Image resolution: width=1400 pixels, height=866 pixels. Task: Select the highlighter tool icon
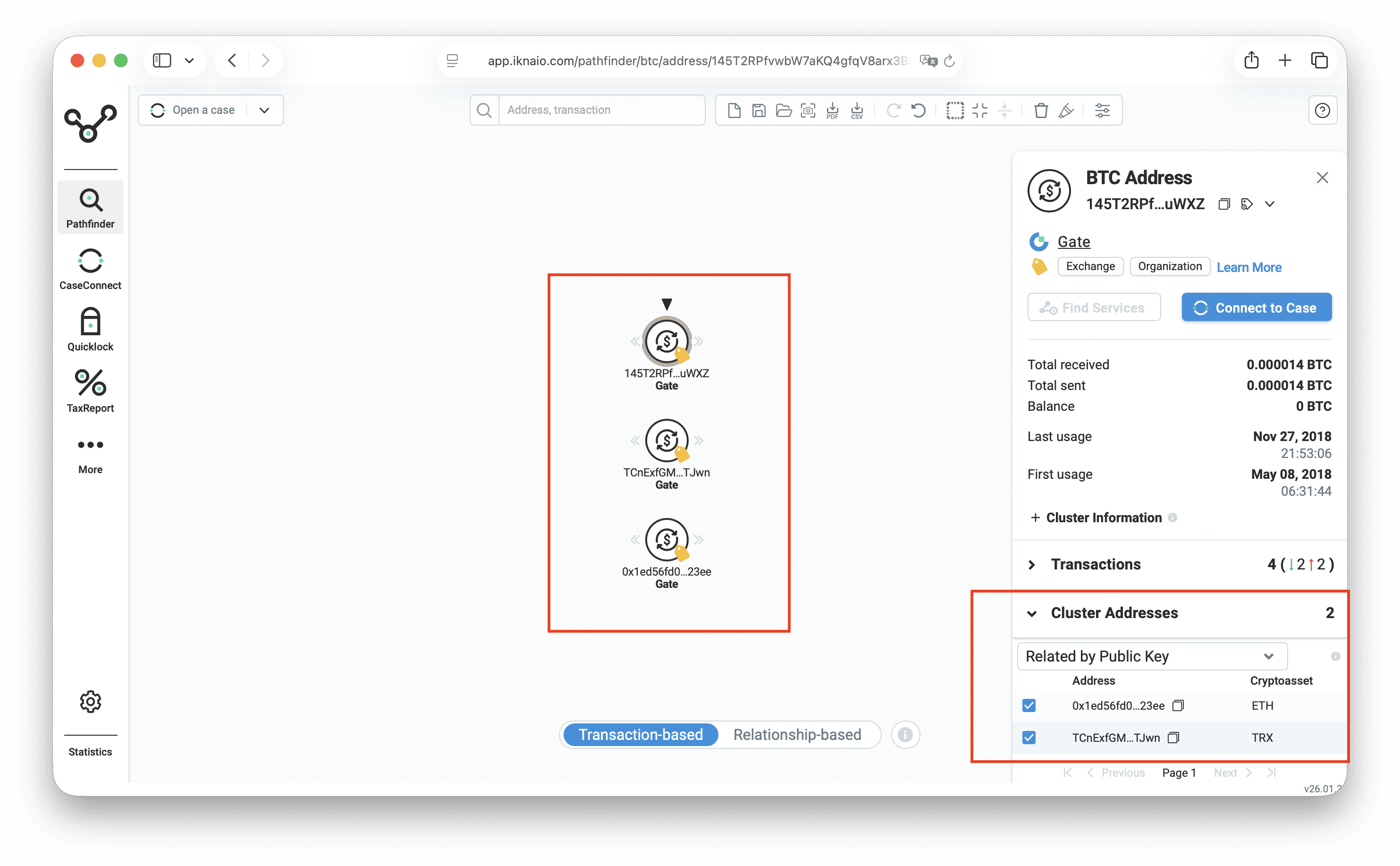point(1066,110)
